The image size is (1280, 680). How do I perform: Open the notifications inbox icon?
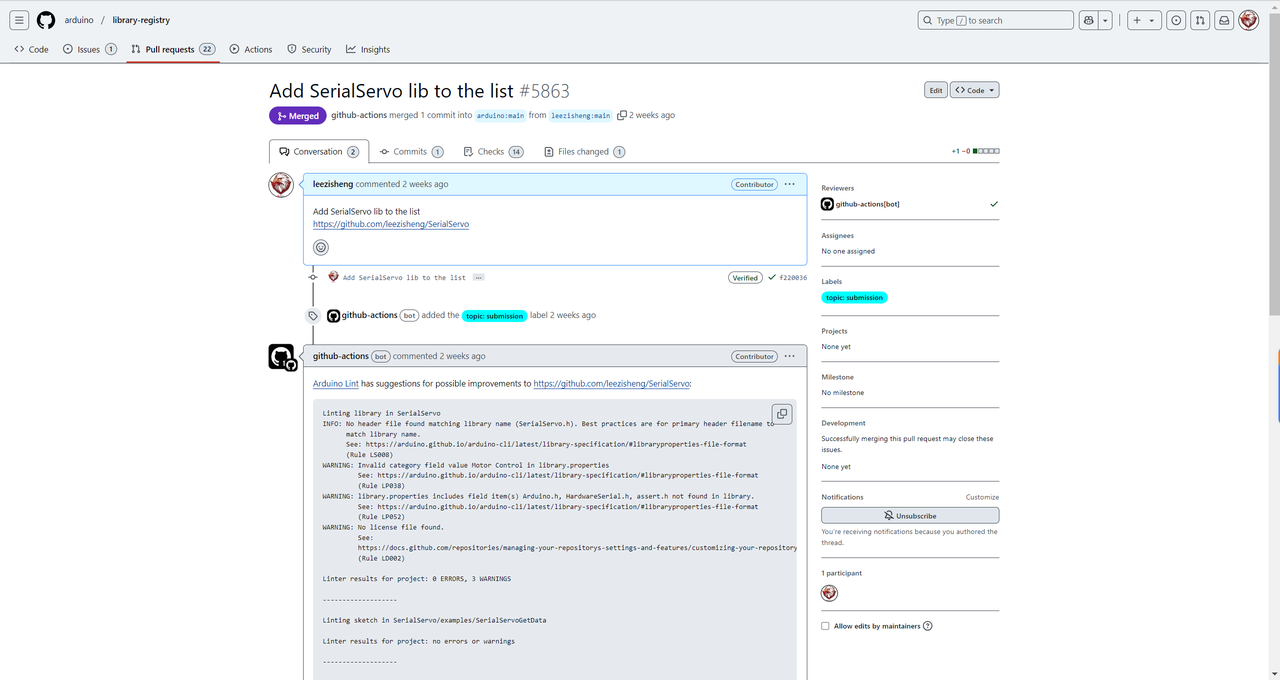tap(1223, 20)
